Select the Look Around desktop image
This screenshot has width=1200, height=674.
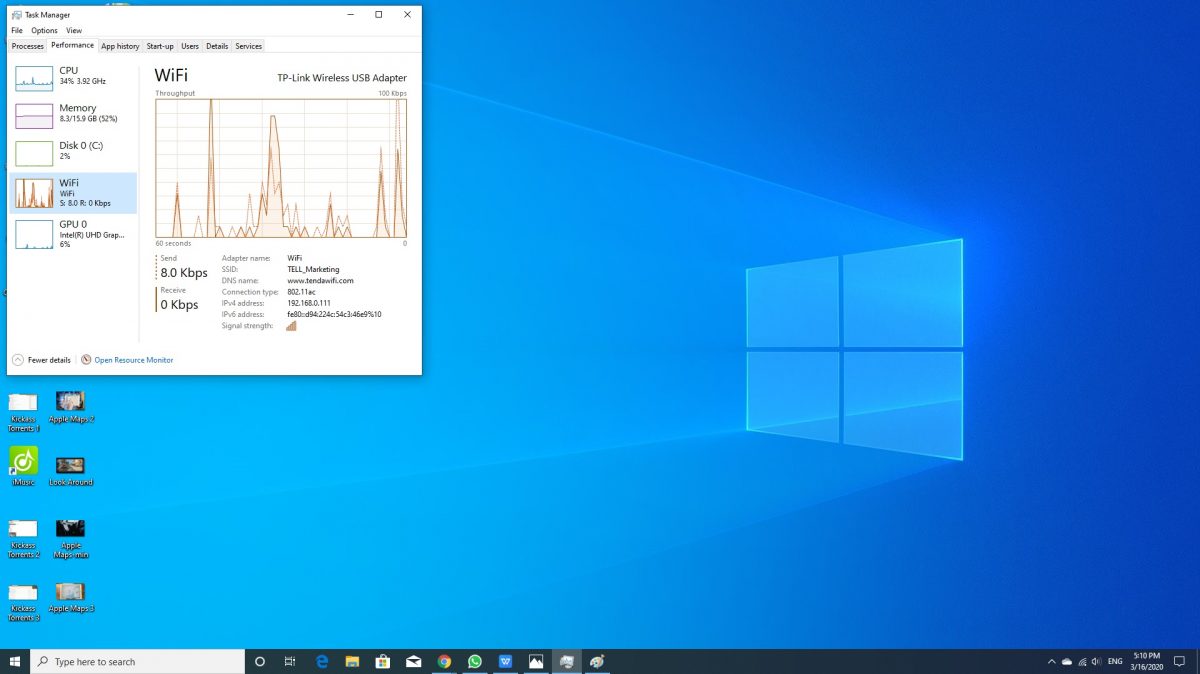click(70, 466)
